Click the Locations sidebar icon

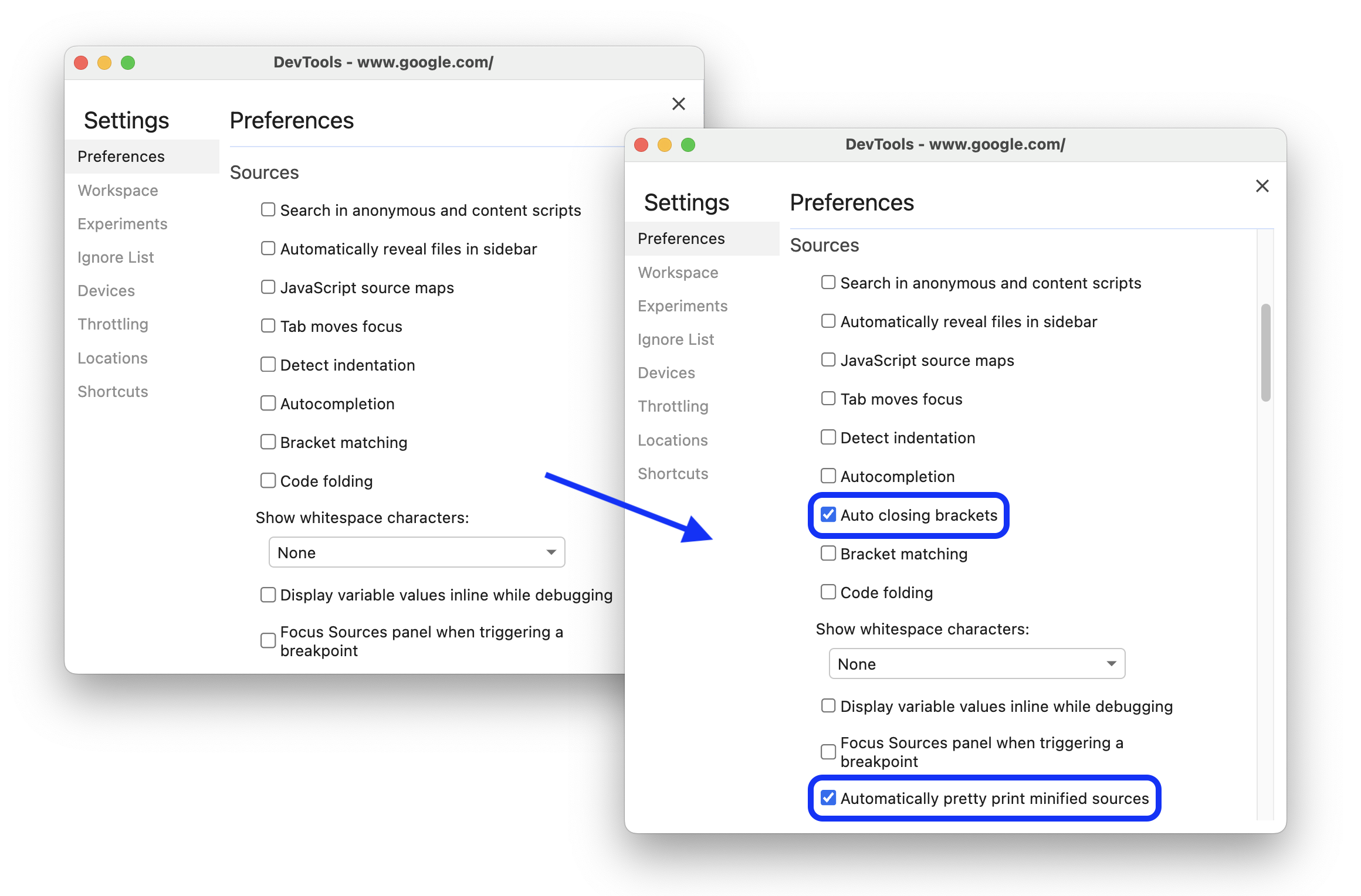[672, 439]
